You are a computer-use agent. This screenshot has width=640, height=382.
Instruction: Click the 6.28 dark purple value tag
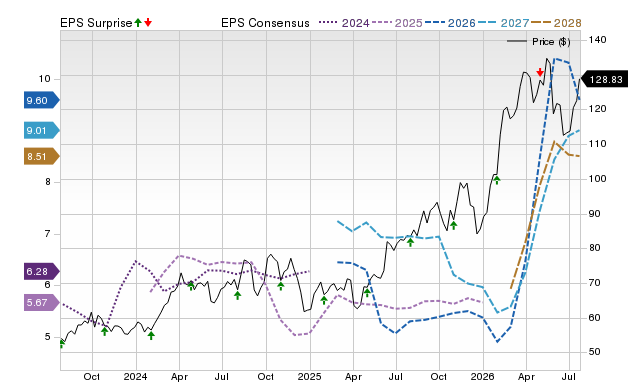pyautogui.click(x=42, y=271)
